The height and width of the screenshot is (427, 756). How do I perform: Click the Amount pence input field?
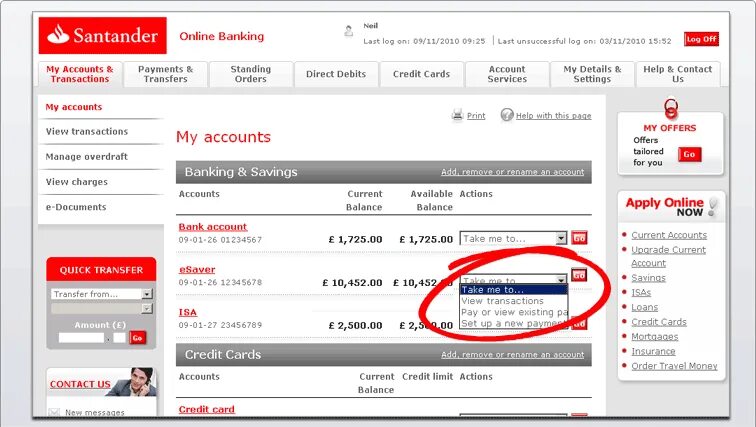[x=120, y=338]
